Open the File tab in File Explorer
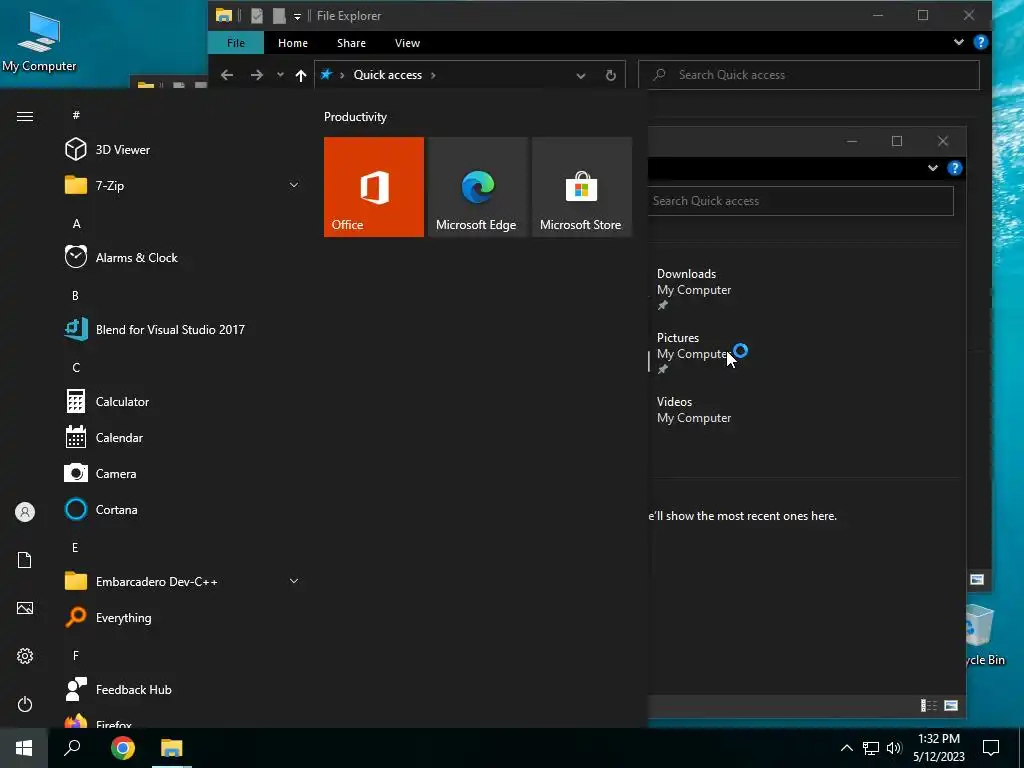This screenshot has width=1024, height=768. [236, 43]
